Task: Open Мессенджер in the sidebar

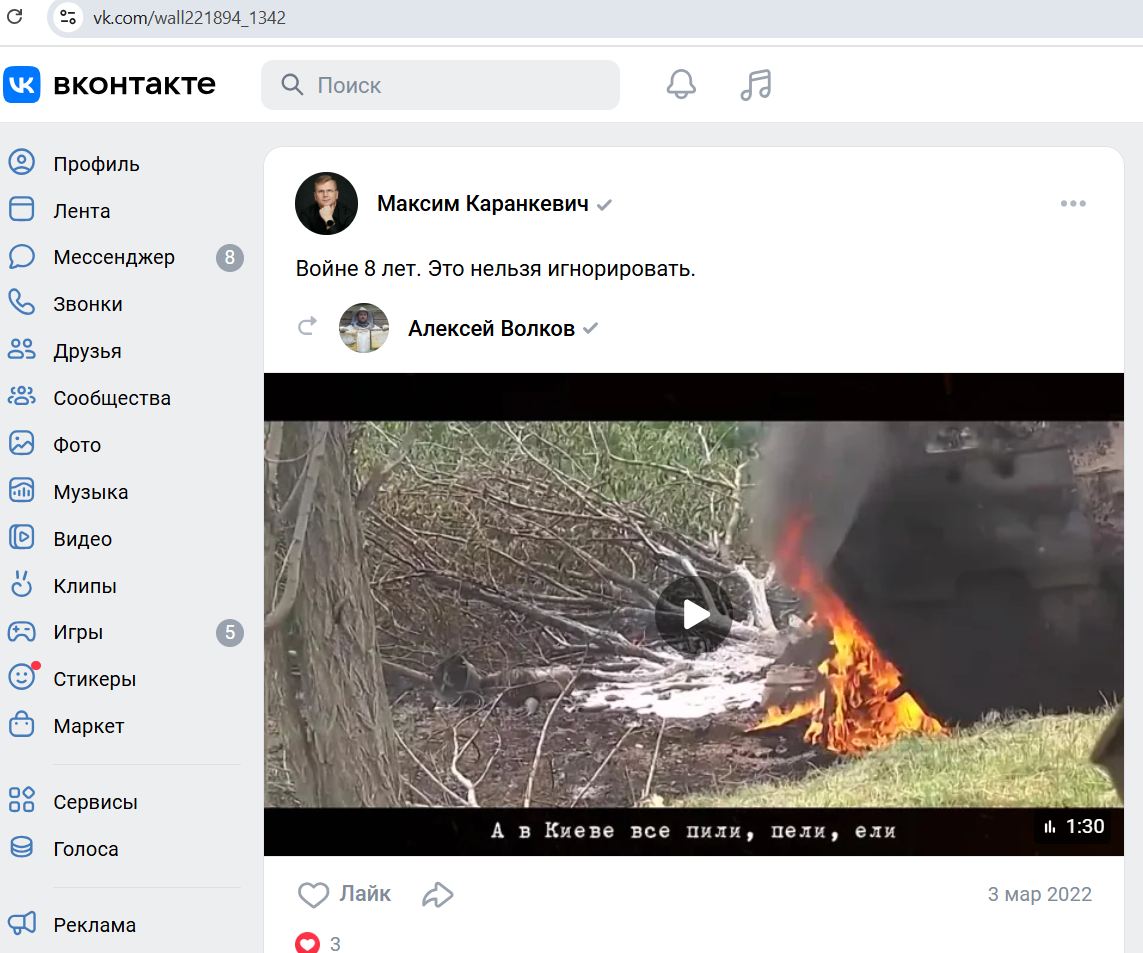Action: [113, 258]
